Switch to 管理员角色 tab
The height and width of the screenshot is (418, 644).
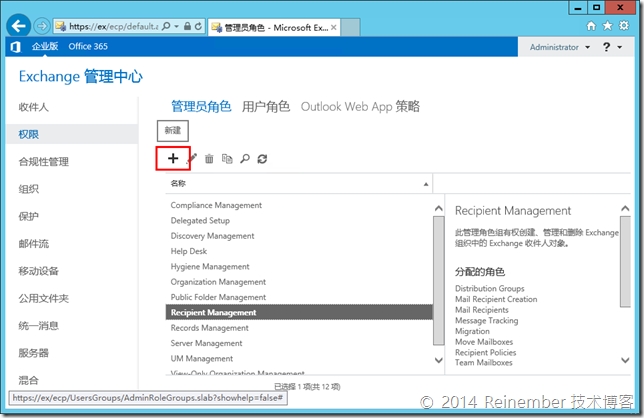(201, 107)
